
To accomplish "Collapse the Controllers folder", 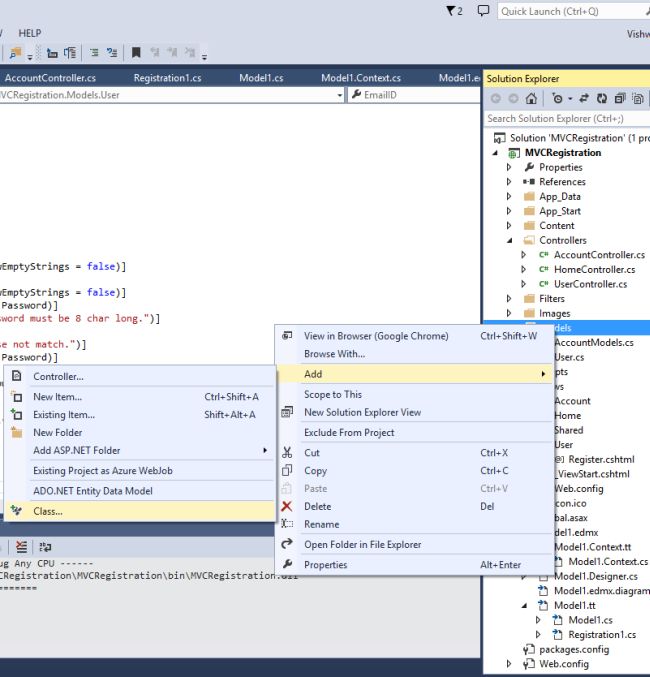I will pos(509,241).
